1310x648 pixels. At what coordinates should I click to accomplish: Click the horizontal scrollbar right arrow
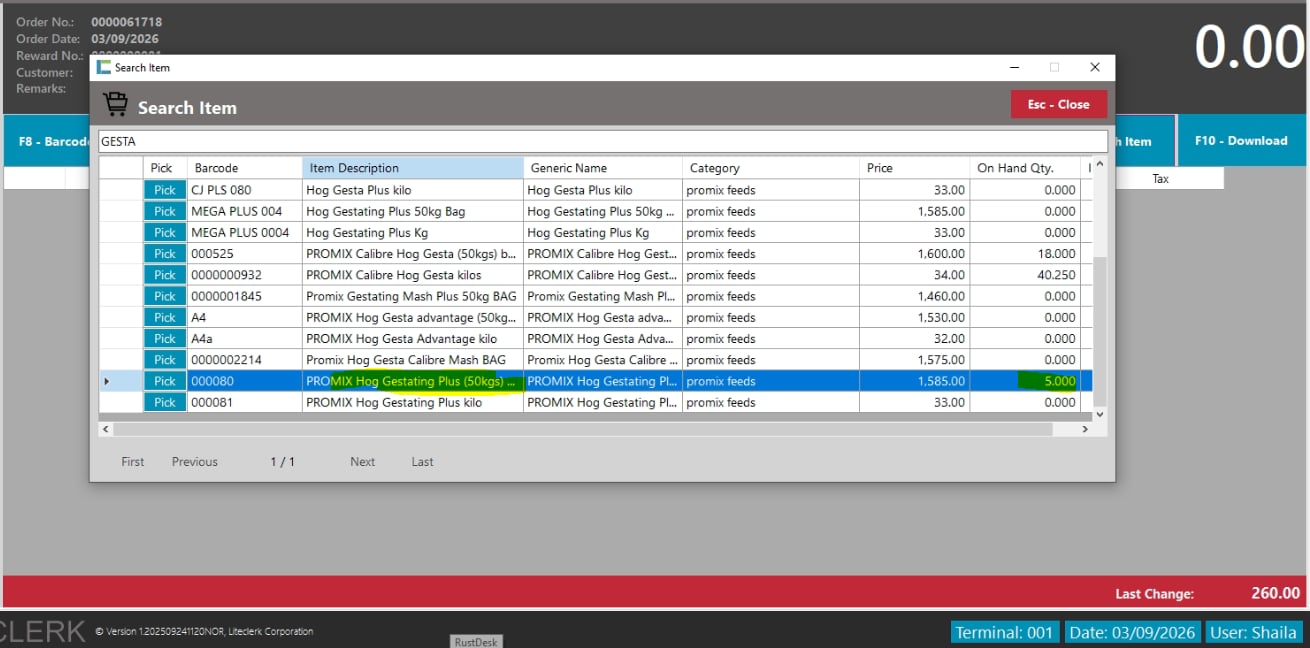click(1085, 429)
